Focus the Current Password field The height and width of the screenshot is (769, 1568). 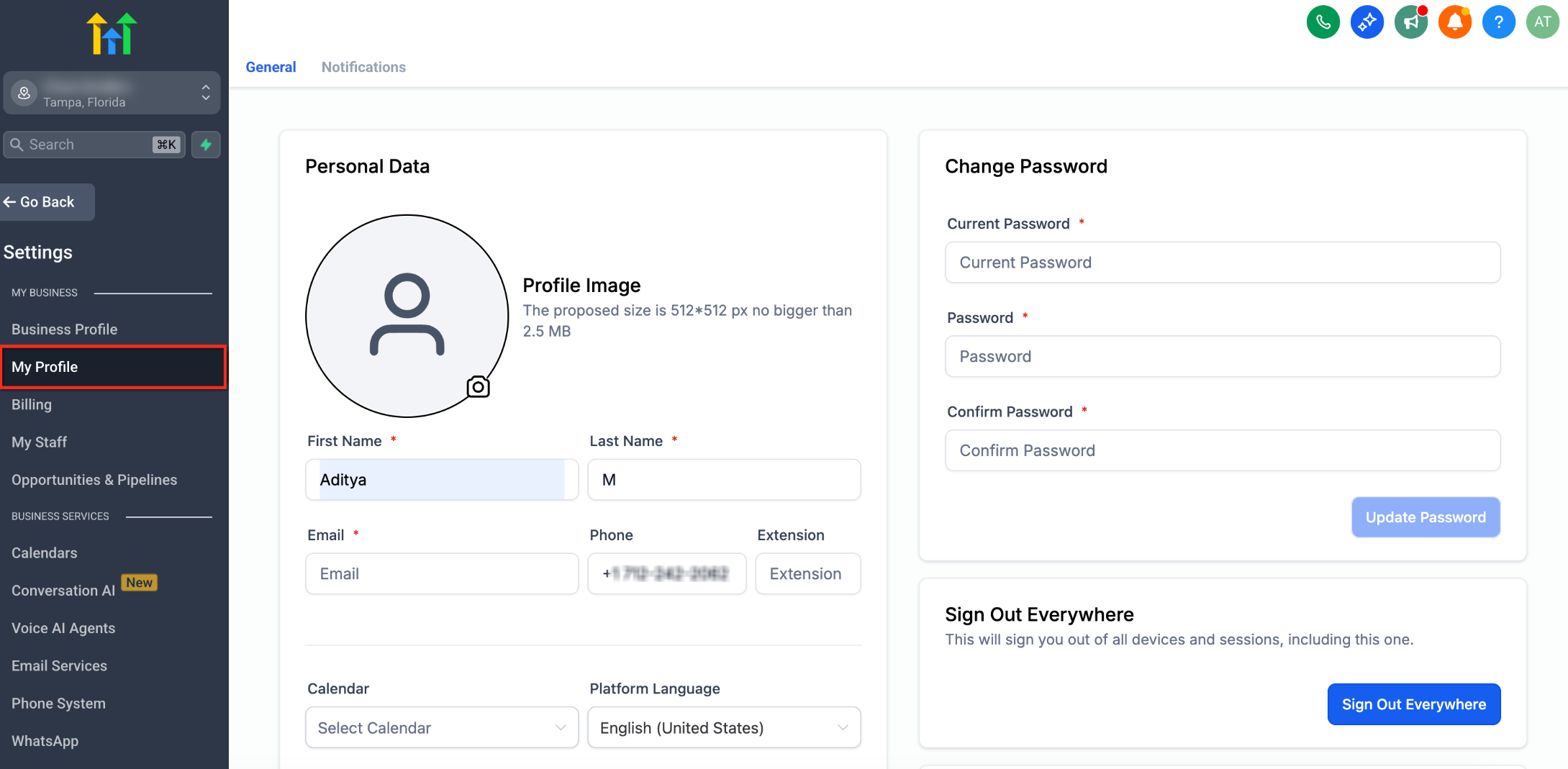[x=1223, y=263]
